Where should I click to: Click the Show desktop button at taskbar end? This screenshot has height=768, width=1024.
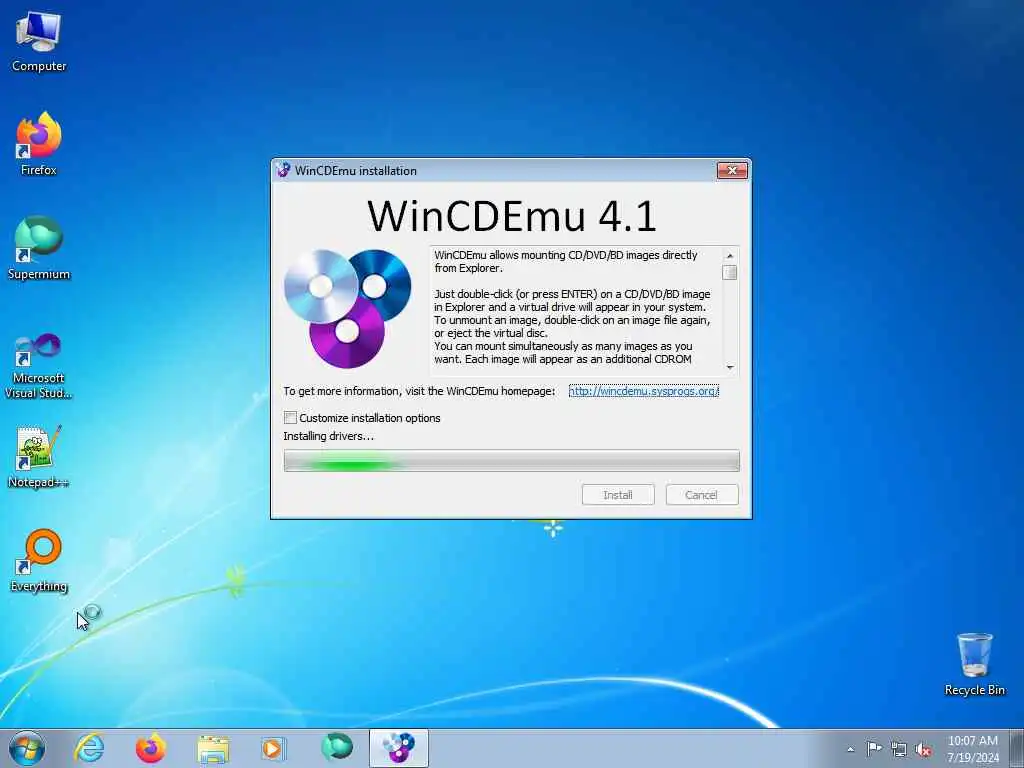[1017, 748]
